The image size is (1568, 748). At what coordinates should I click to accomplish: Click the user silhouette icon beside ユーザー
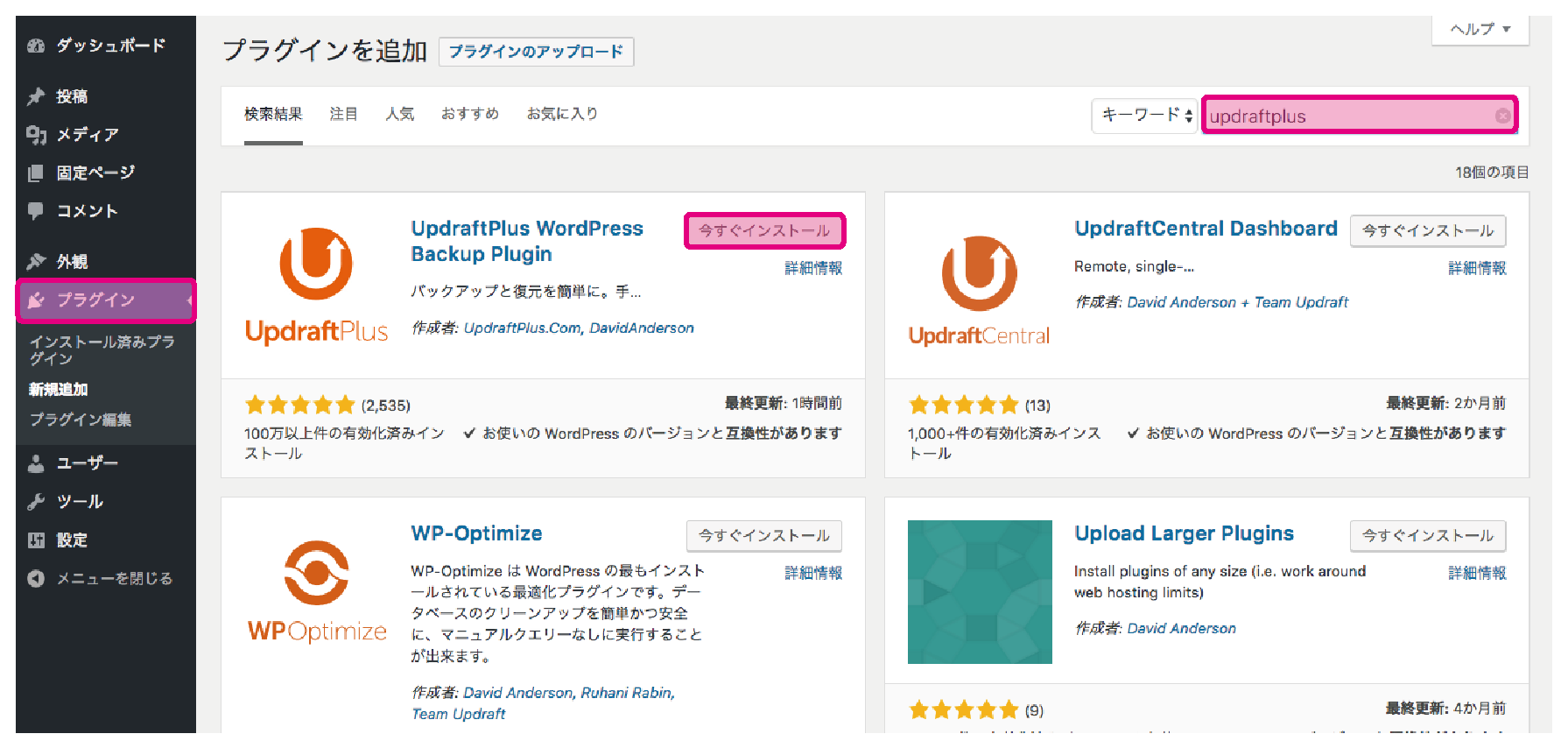tap(36, 463)
